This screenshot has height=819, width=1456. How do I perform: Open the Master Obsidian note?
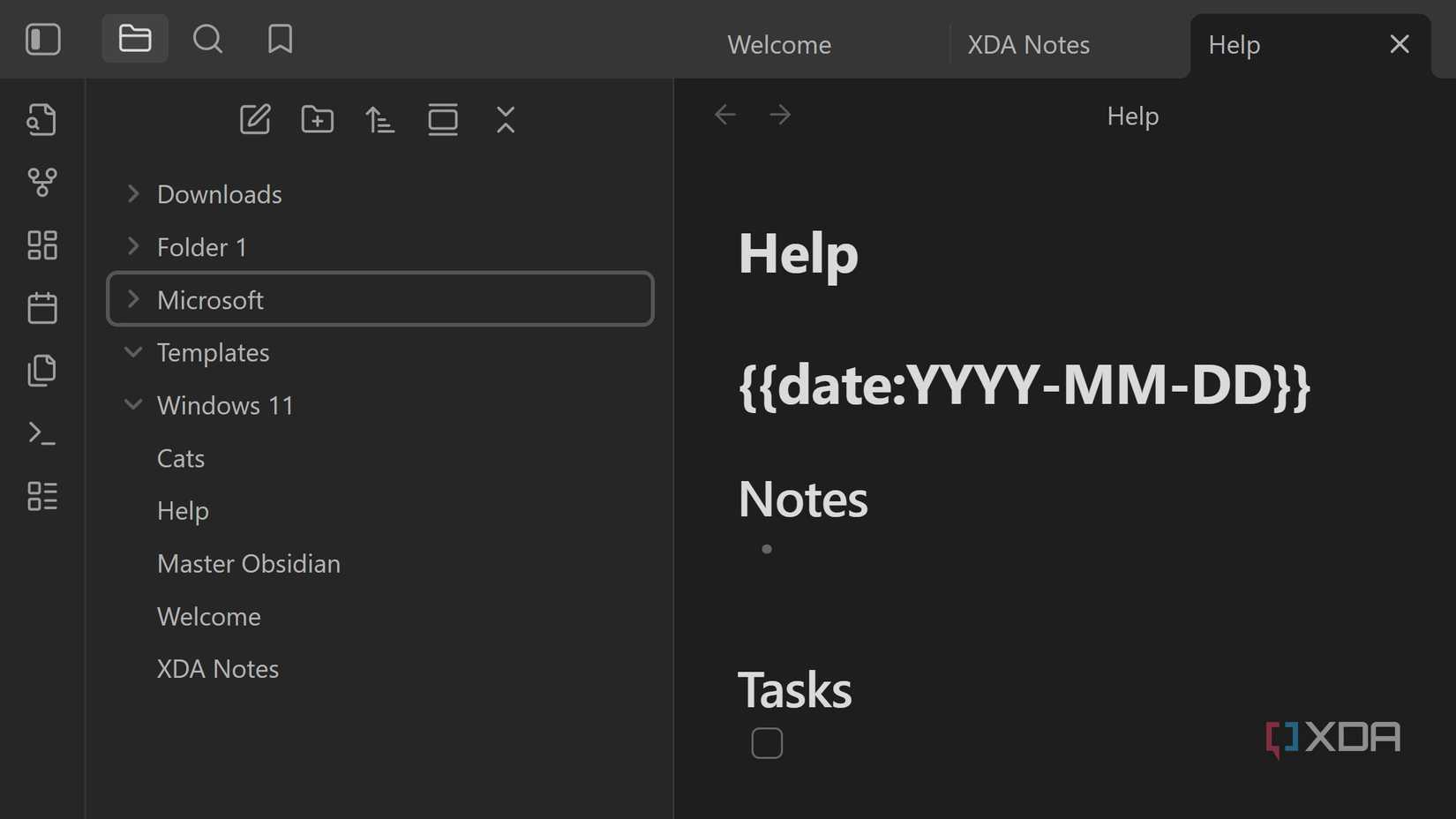point(248,564)
